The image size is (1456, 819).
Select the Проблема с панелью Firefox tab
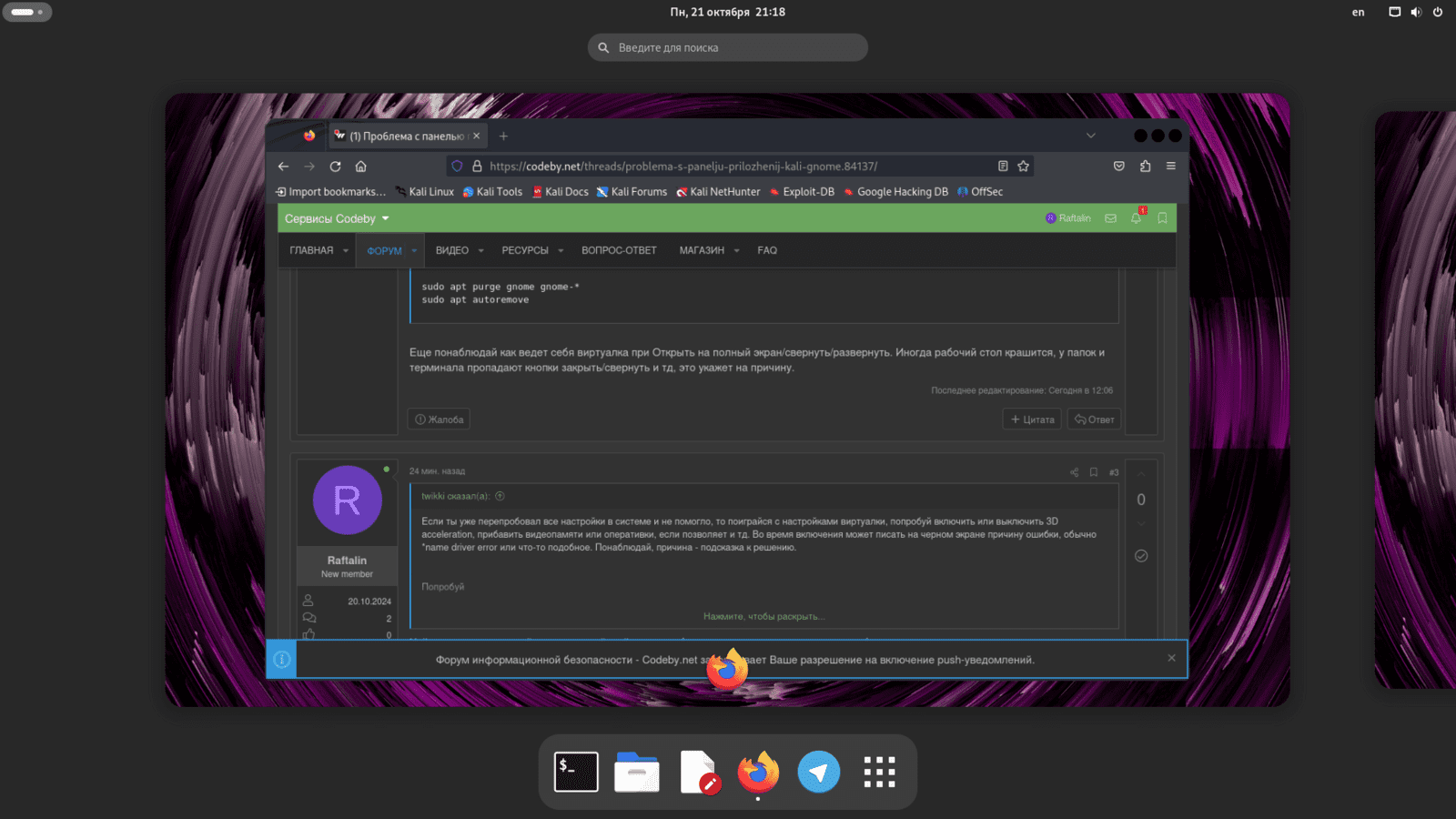[408, 136]
